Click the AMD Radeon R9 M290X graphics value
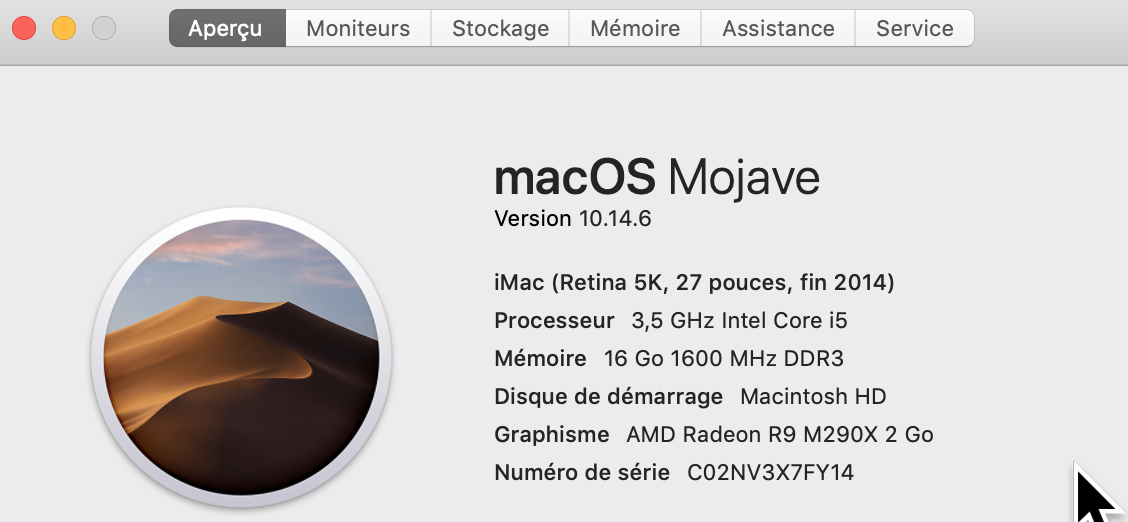This screenshot has height=522, width=1128. [780, 435]
